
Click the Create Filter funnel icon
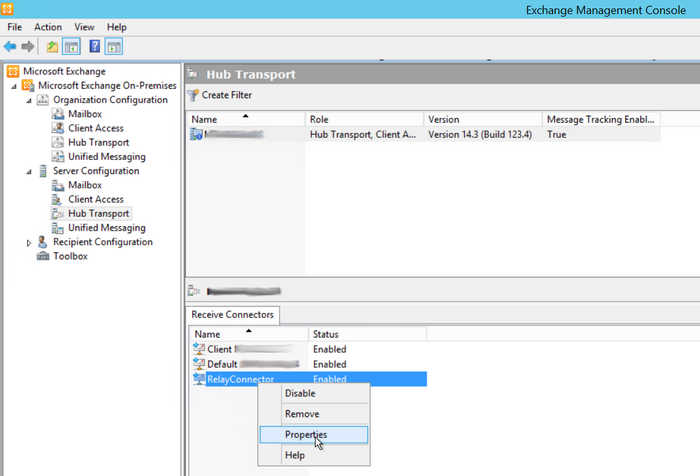tap(193, 95)
